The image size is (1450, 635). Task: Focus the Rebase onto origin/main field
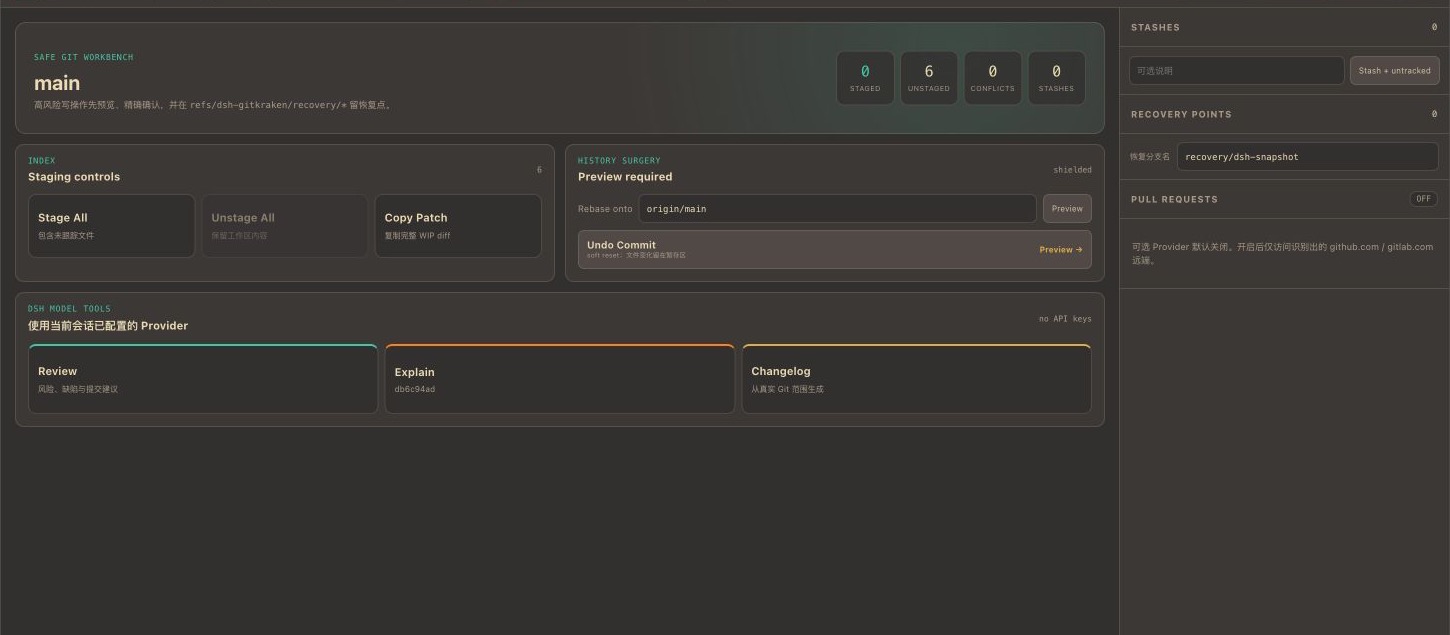point(837,209)
